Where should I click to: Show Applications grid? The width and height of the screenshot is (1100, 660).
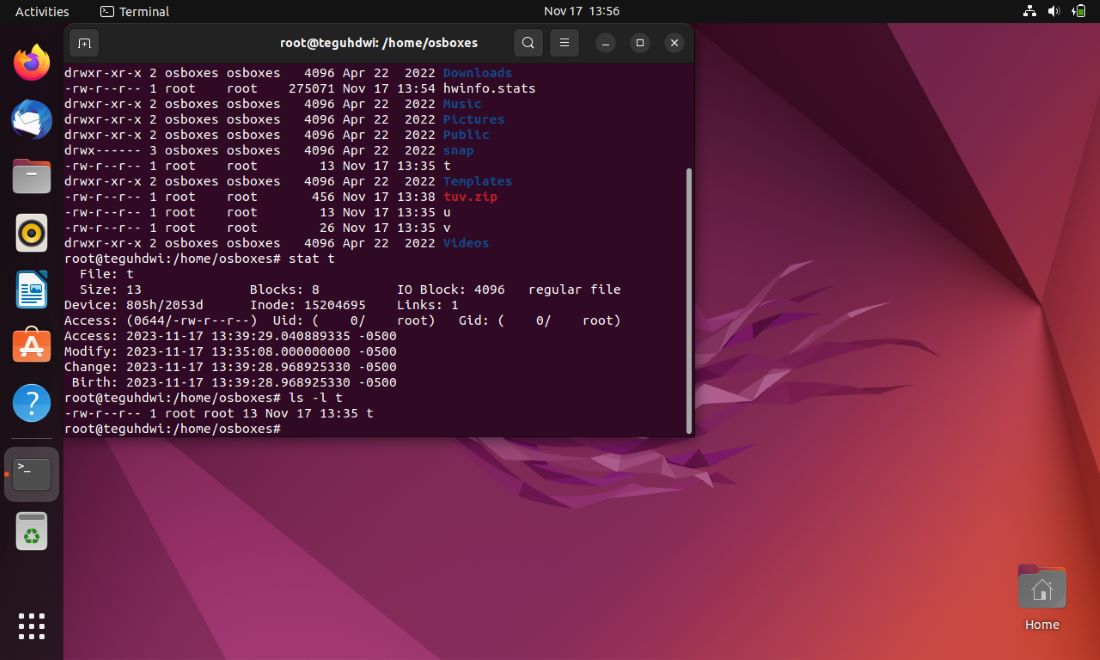[32, 626]
